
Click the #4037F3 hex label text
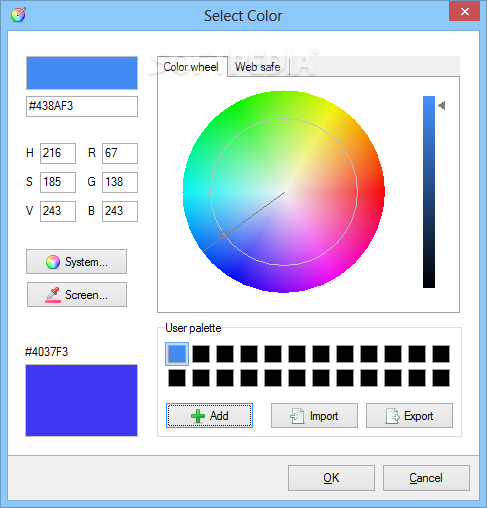(x=47, y=352)
